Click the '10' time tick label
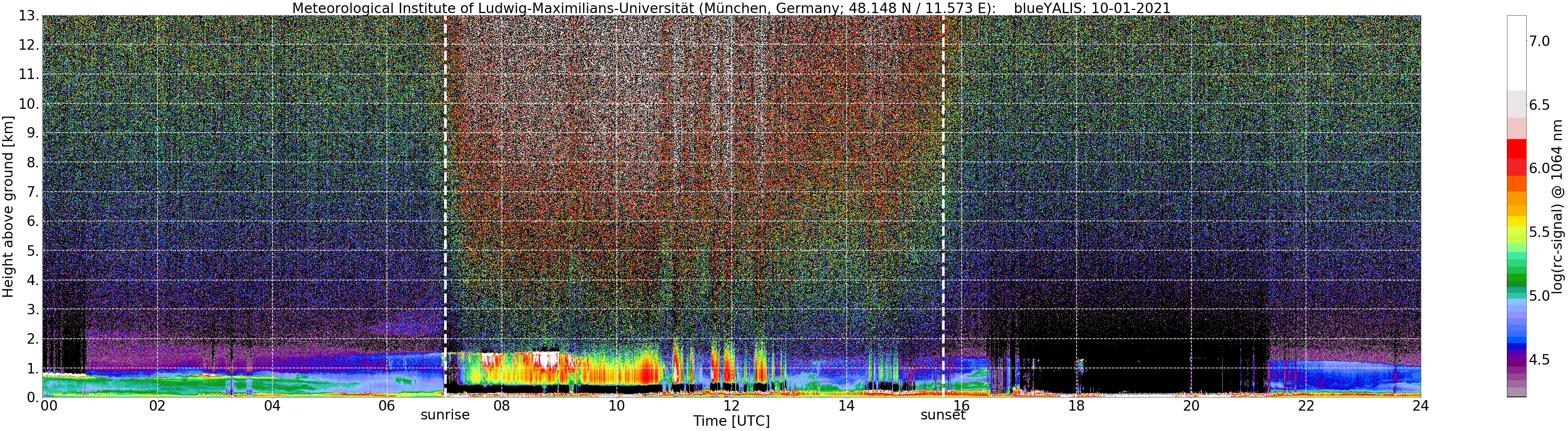 pos(617,406)
